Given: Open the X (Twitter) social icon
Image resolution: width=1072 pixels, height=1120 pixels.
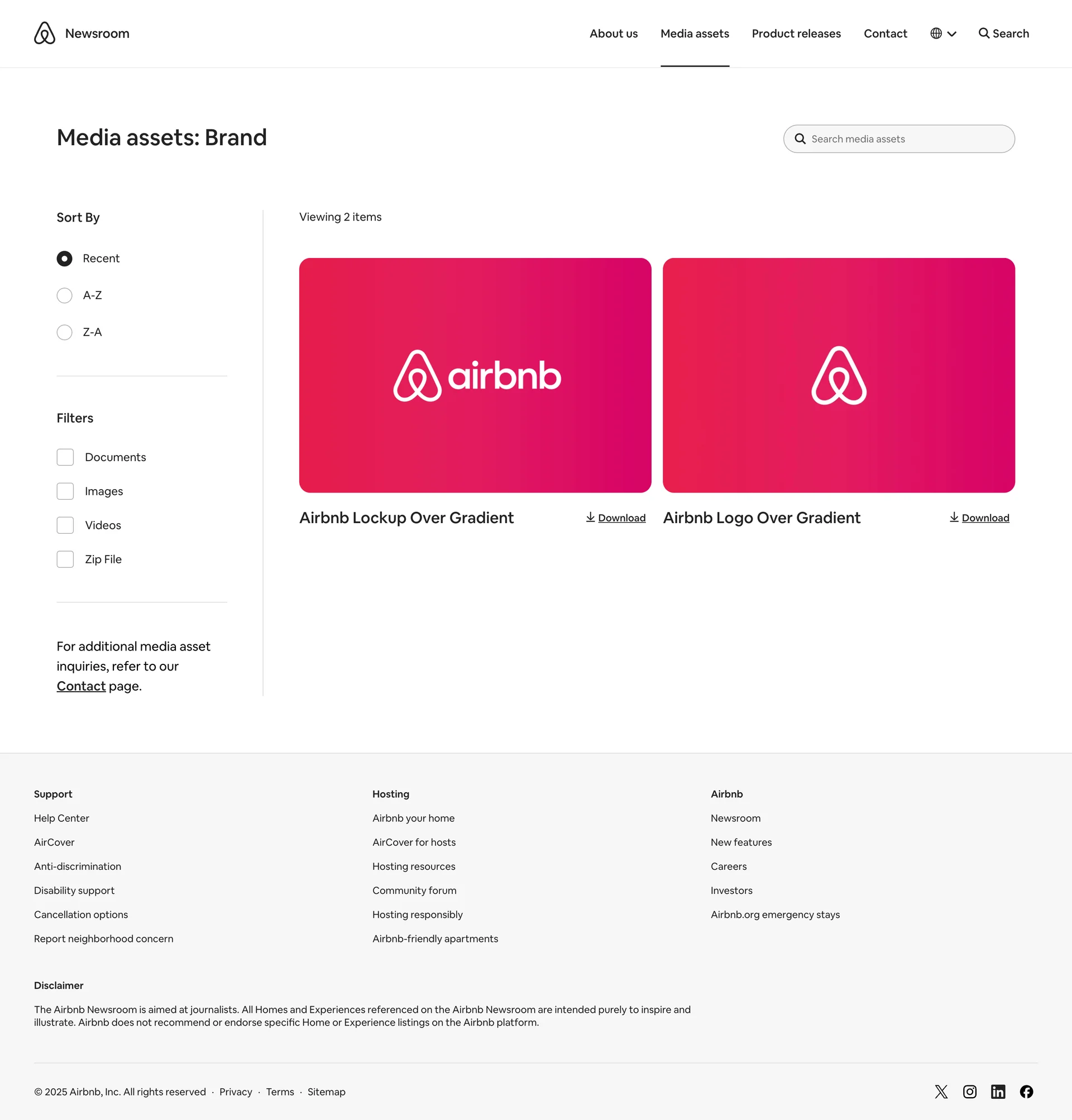Looking at the screenshot, I should pos(941,1092).
